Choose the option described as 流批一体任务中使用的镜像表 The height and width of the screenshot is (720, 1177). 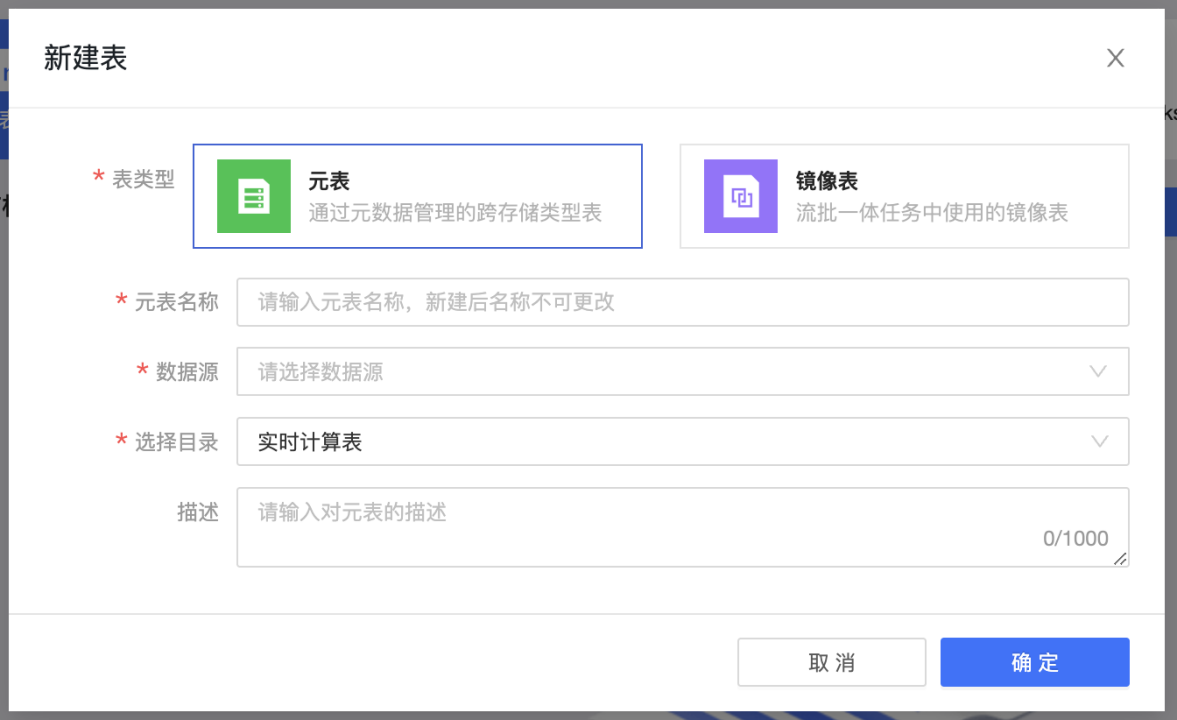pos(931,213)
